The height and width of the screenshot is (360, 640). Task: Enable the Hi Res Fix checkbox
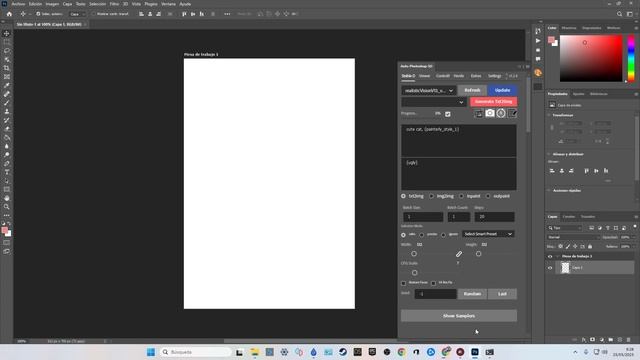433,283
